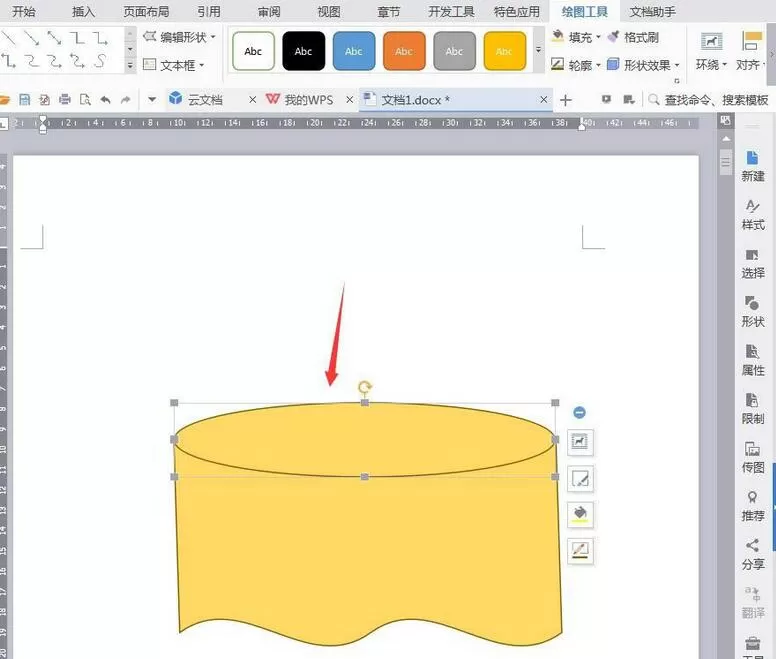The height and width of the screenshot is (659, 776).
Task: Open the 文本框 text box dropdown
Action: point(173,65)
